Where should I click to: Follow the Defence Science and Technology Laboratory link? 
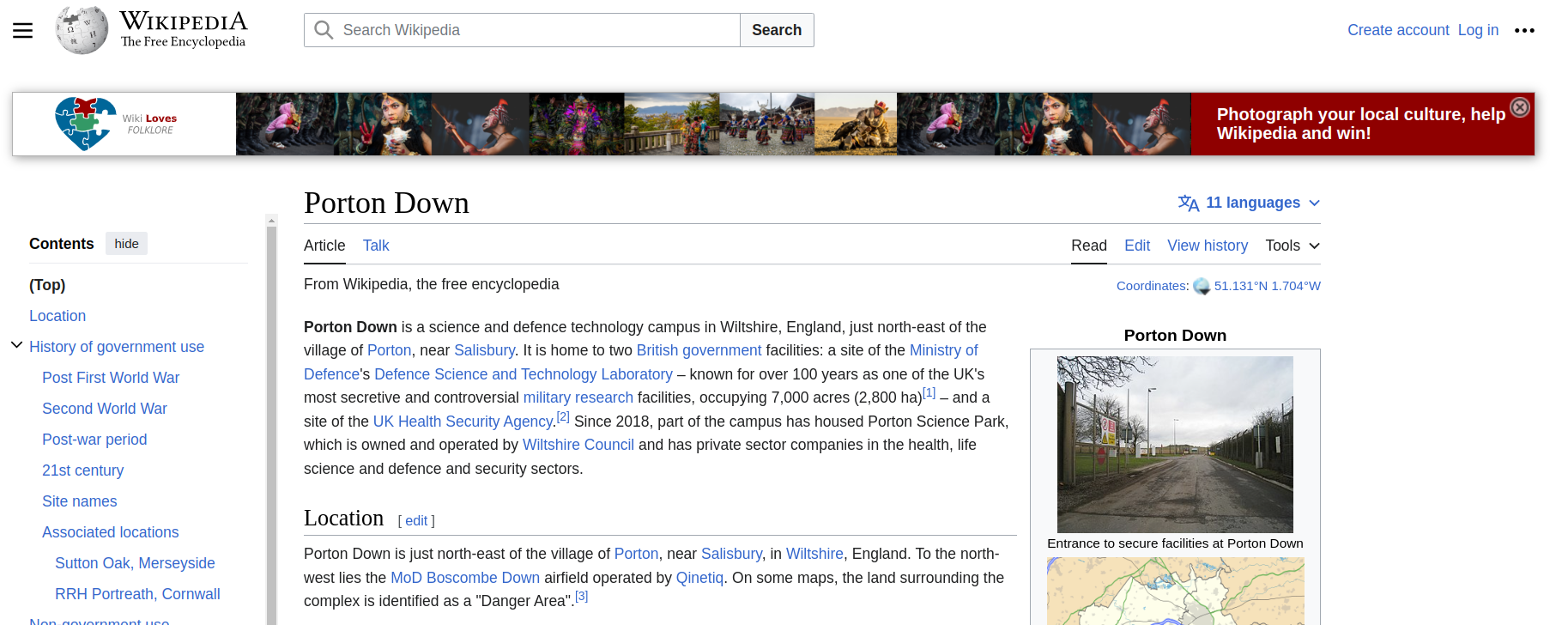[x=523, y=374]
